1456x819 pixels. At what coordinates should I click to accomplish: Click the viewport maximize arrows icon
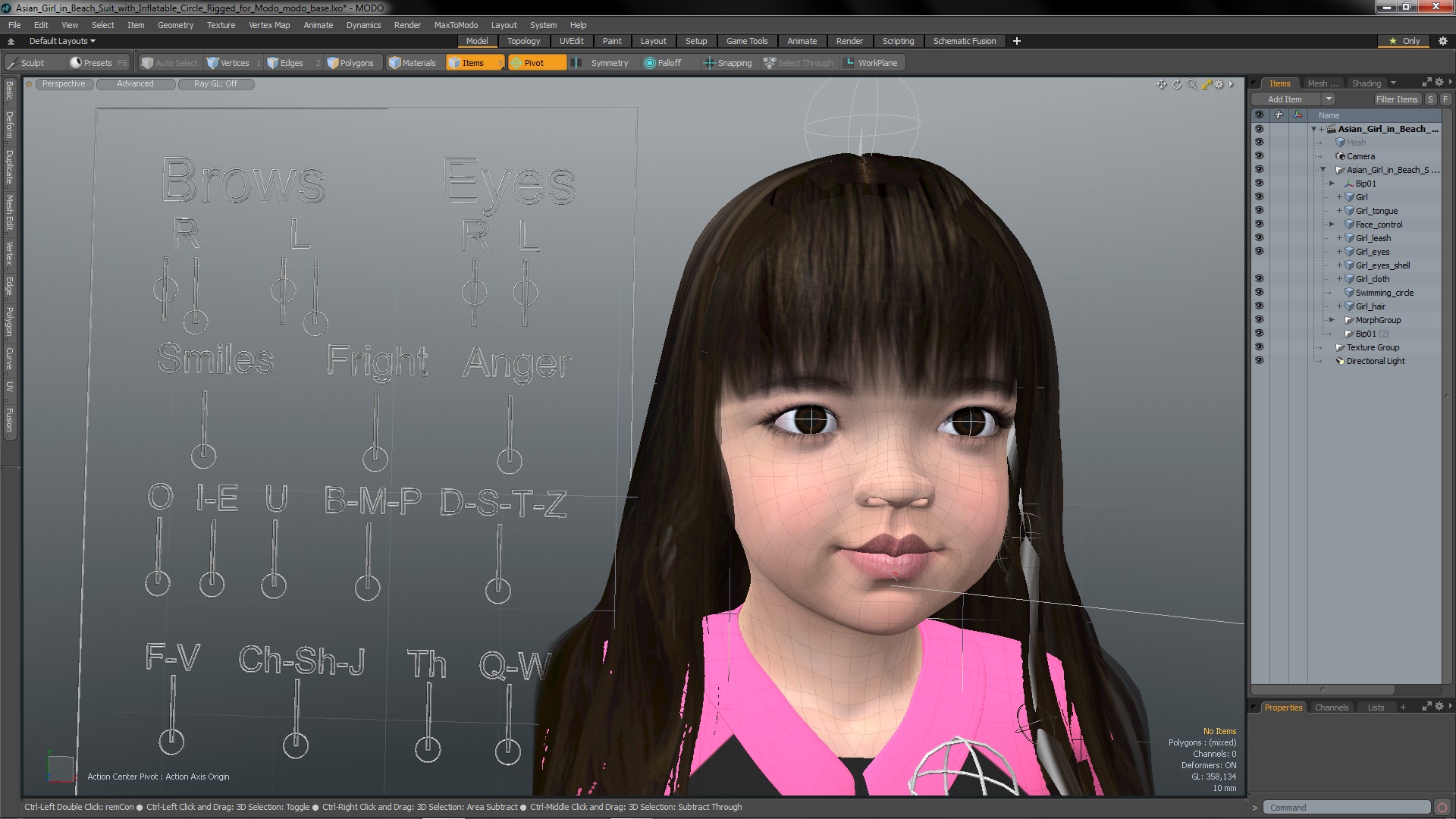pyautogui.click(x=1206, y=84)
